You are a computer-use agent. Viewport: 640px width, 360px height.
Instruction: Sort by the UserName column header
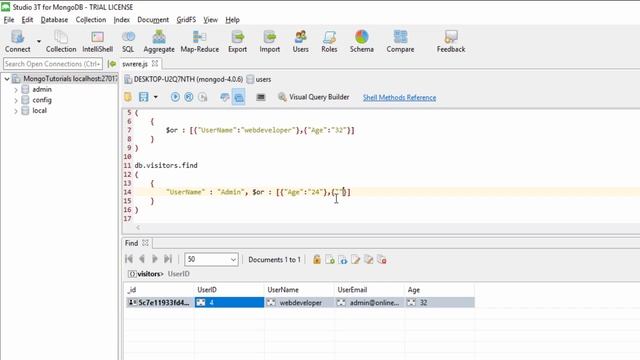pyautogui.click(x=299, y=290)
